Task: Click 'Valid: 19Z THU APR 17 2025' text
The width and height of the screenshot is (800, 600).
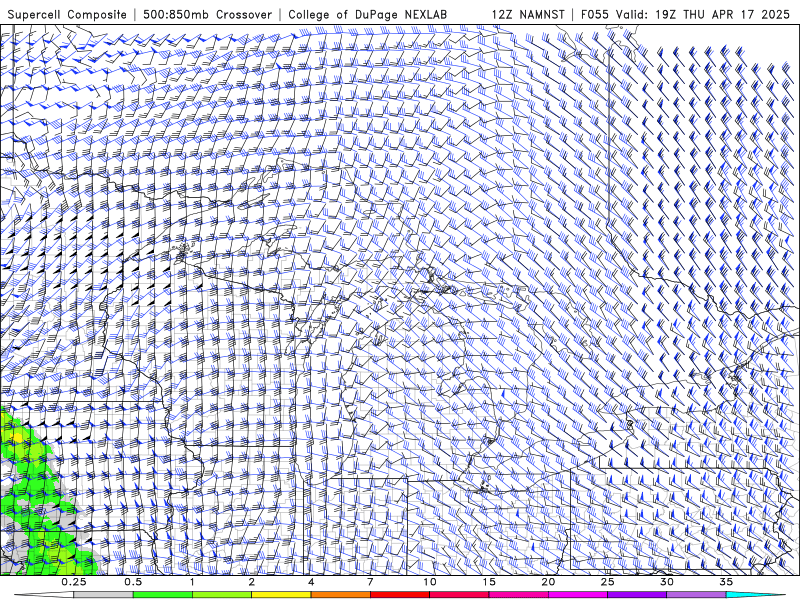Action: pyautogui.click(x=703, y=15)
